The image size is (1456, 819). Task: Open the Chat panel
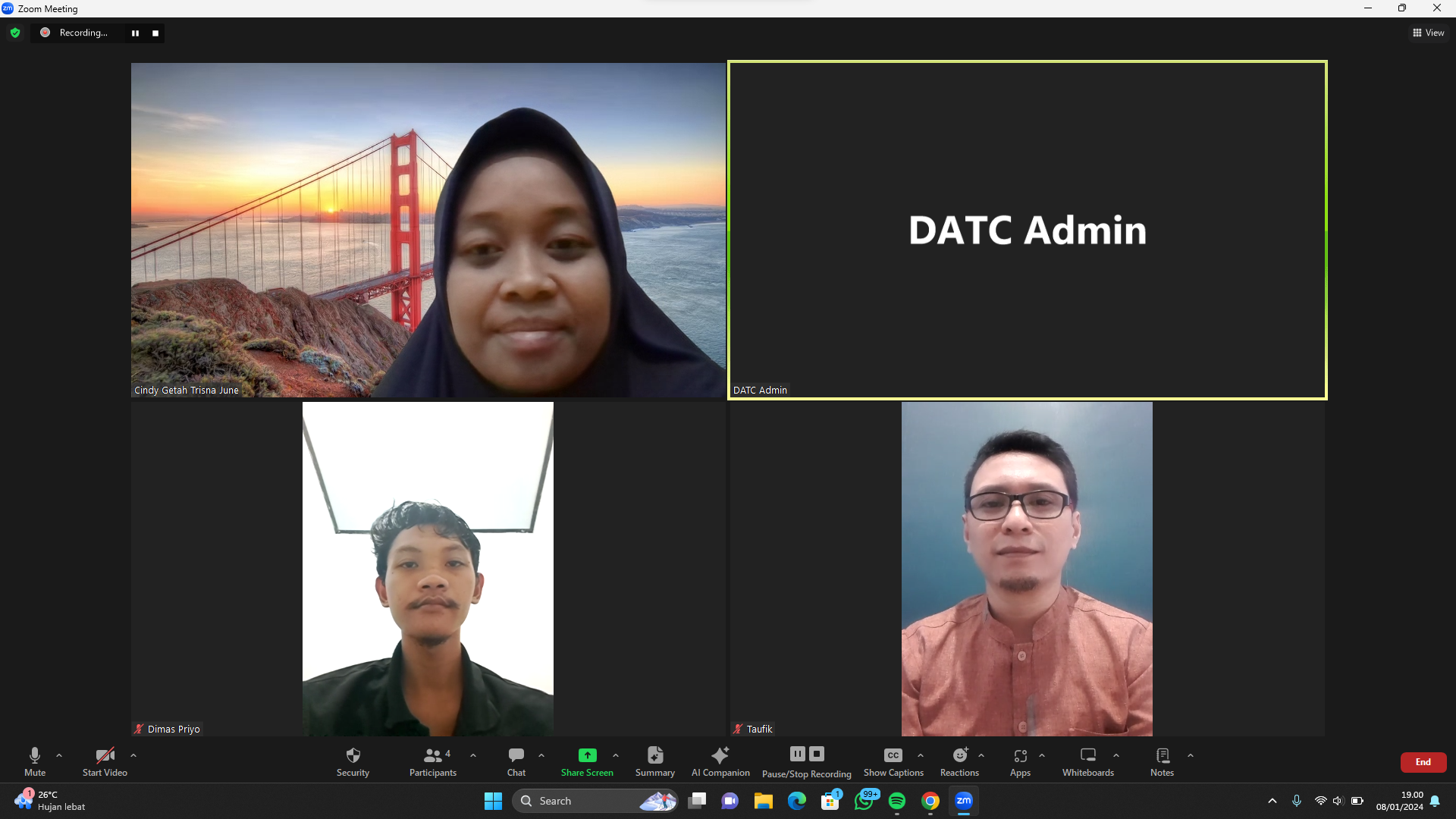[x=516, y=761]
